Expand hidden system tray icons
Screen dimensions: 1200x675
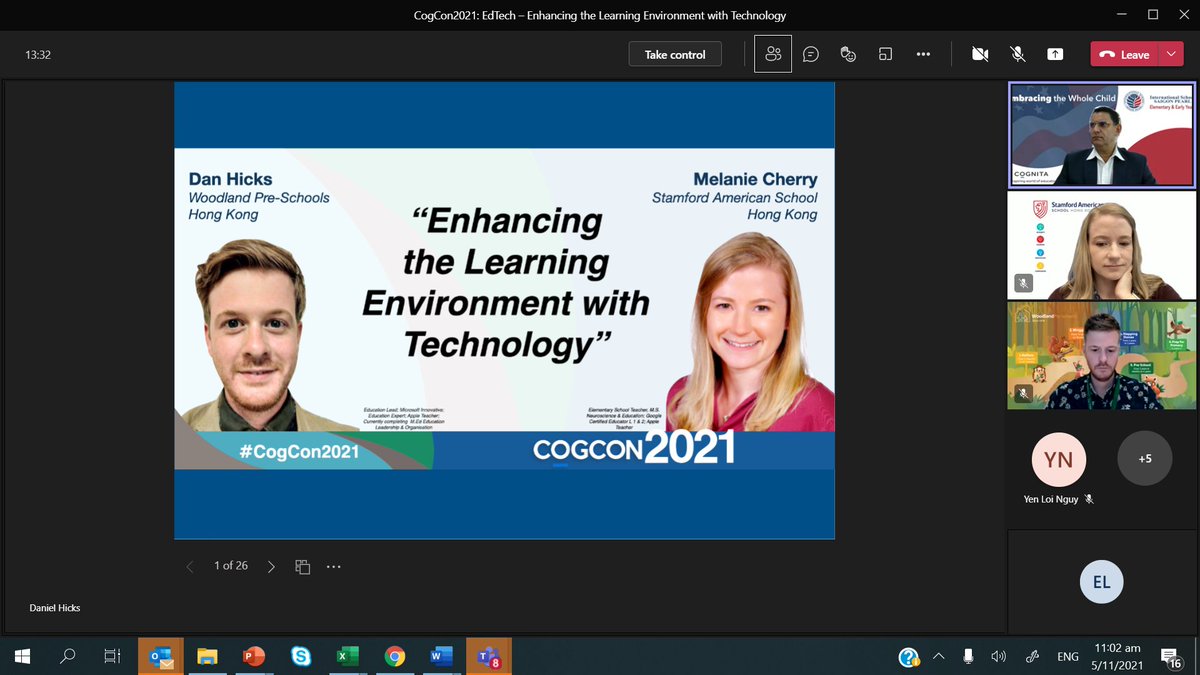coord(938,656)
